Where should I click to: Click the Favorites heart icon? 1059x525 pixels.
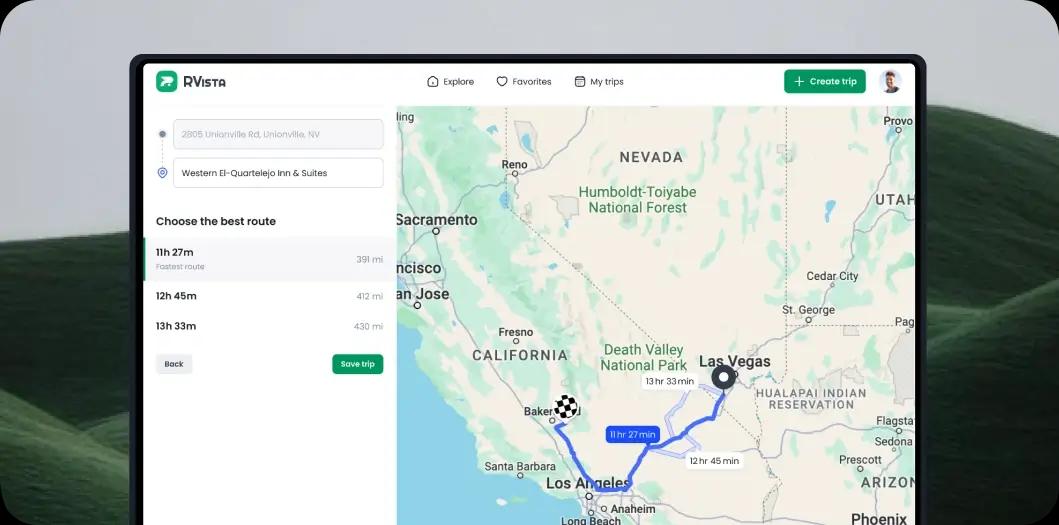click(x=502, y=82)
